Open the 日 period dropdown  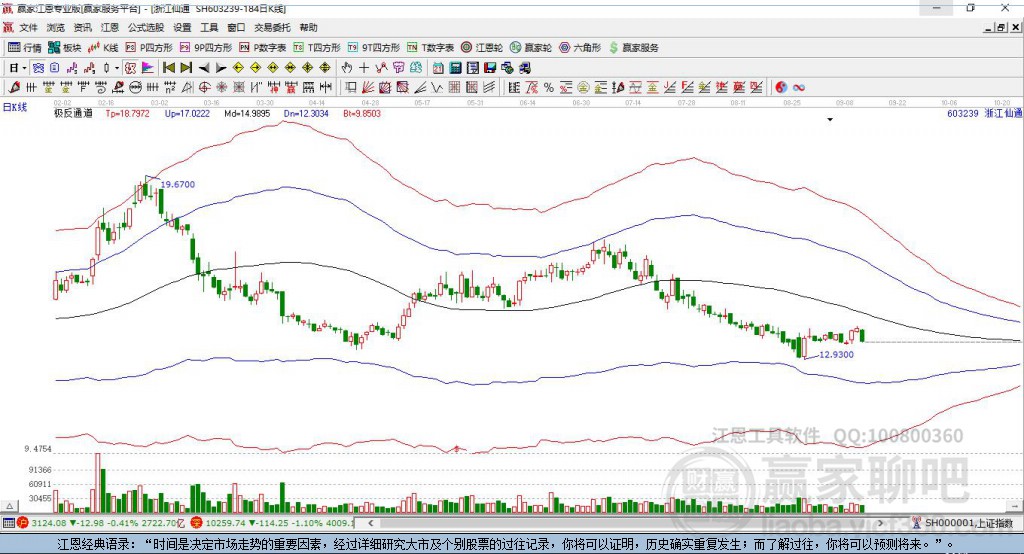18,68
